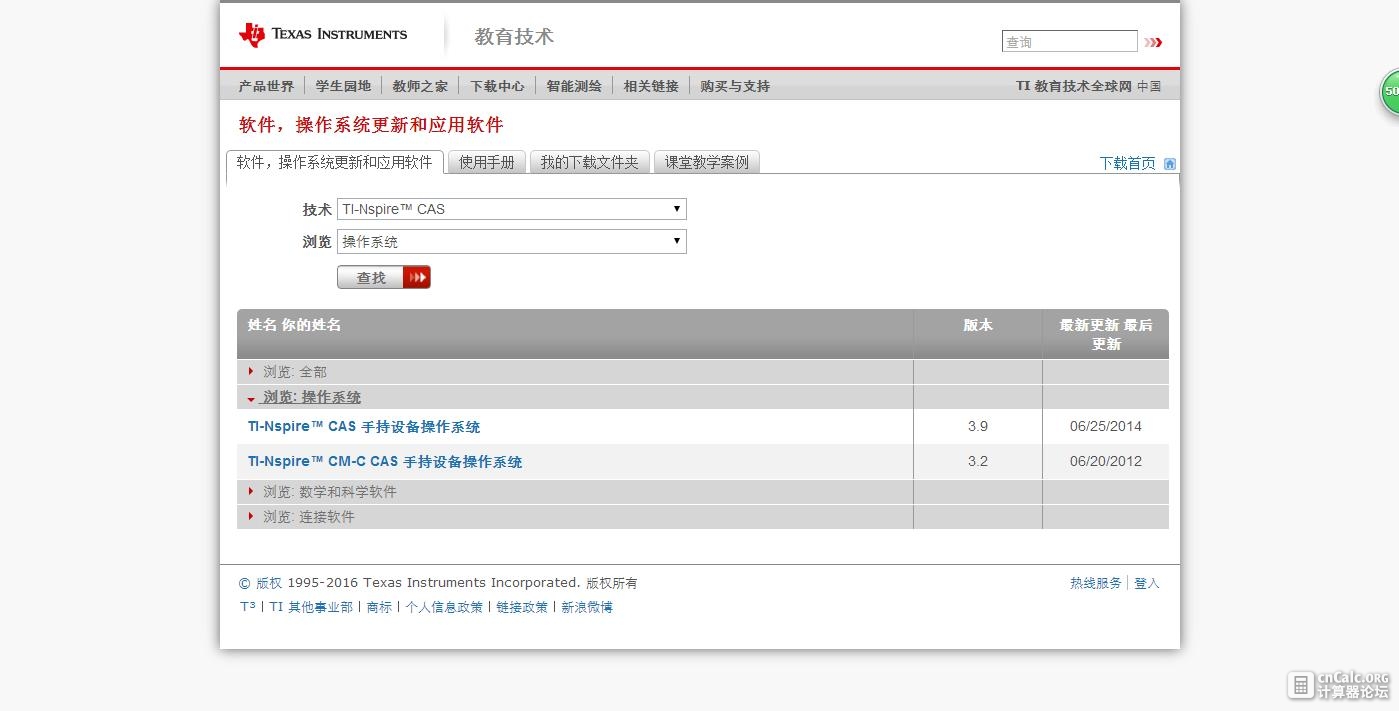Click the red arrow on 查找 button
Viewport: 1399px width, 711px height.
[417, 277]
